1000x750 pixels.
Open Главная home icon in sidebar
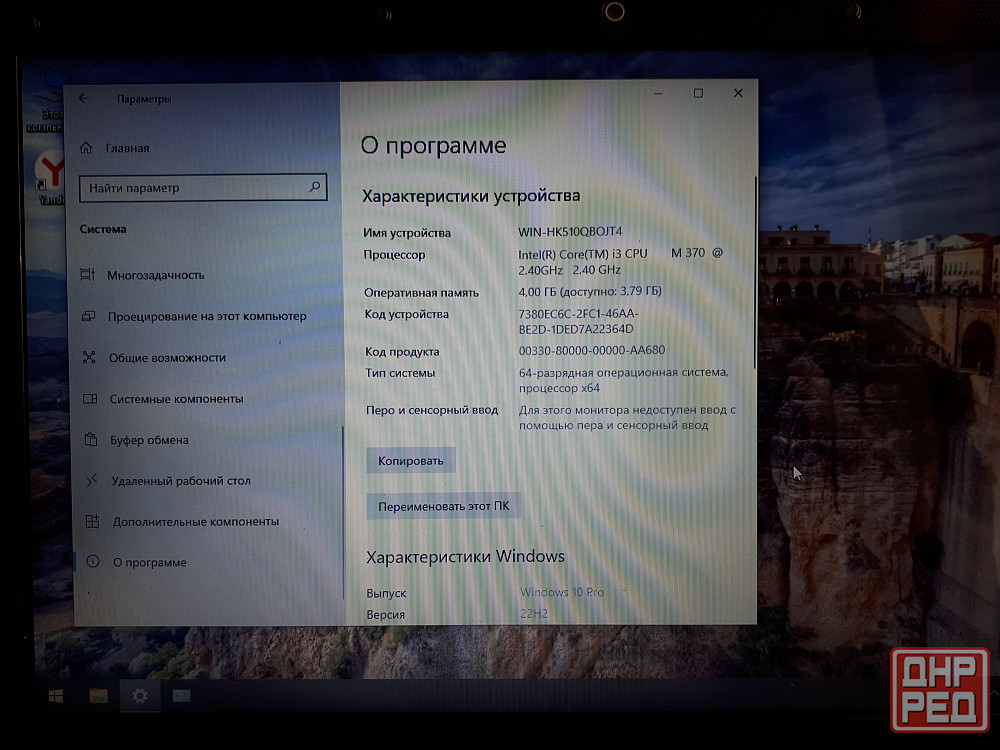[86, 148]
